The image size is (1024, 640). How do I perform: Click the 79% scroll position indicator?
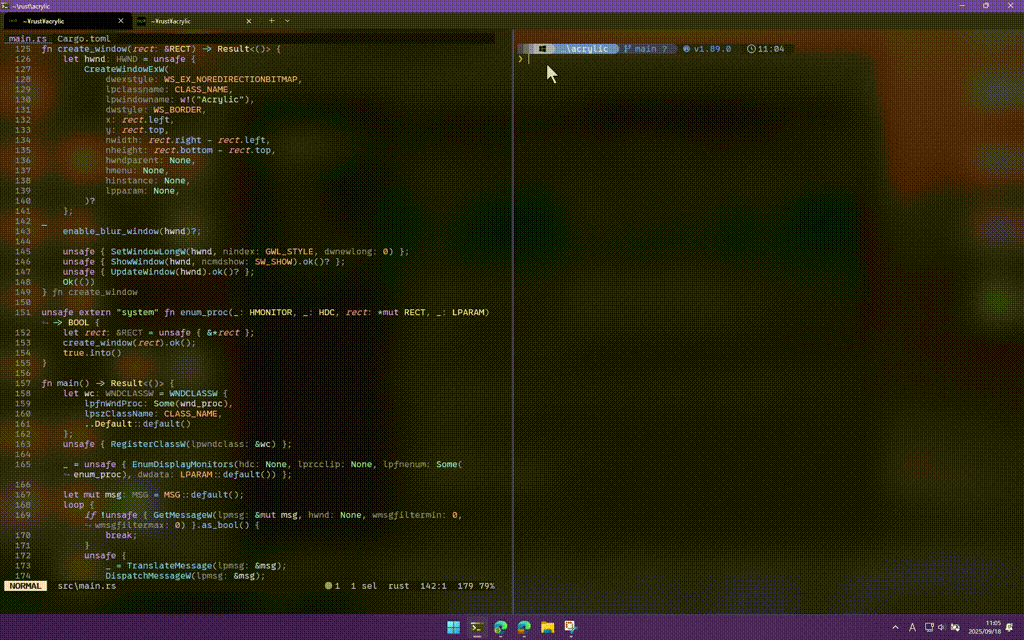(490, 586)
